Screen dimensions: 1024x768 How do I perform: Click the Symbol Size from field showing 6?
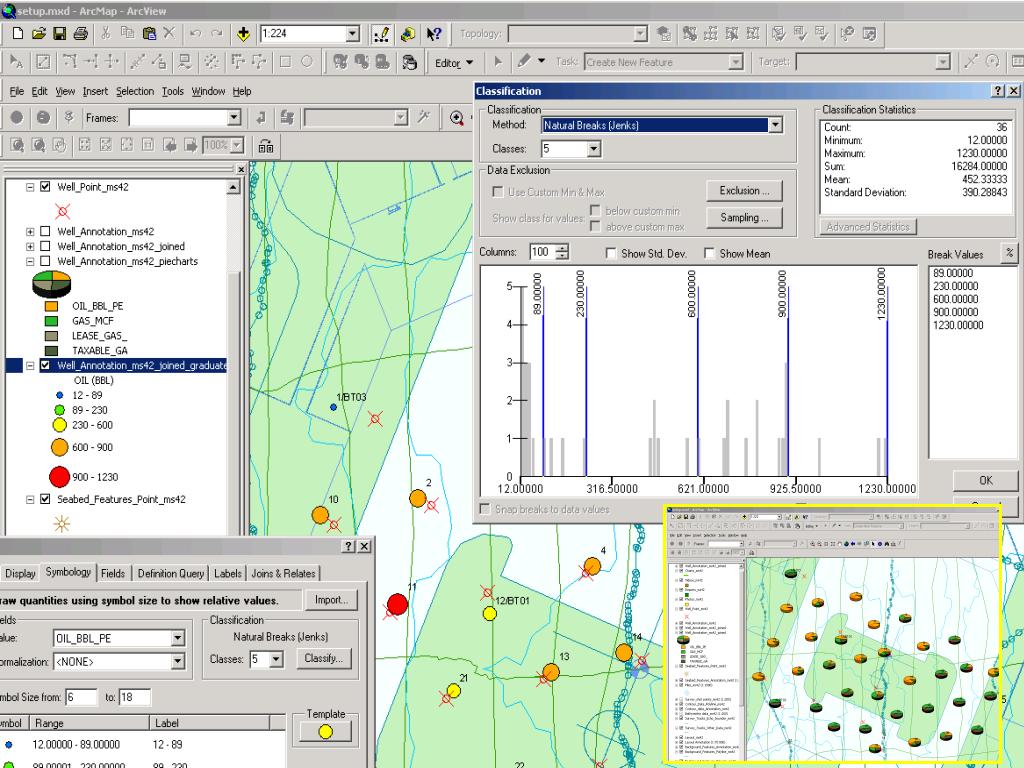[80, 697]
